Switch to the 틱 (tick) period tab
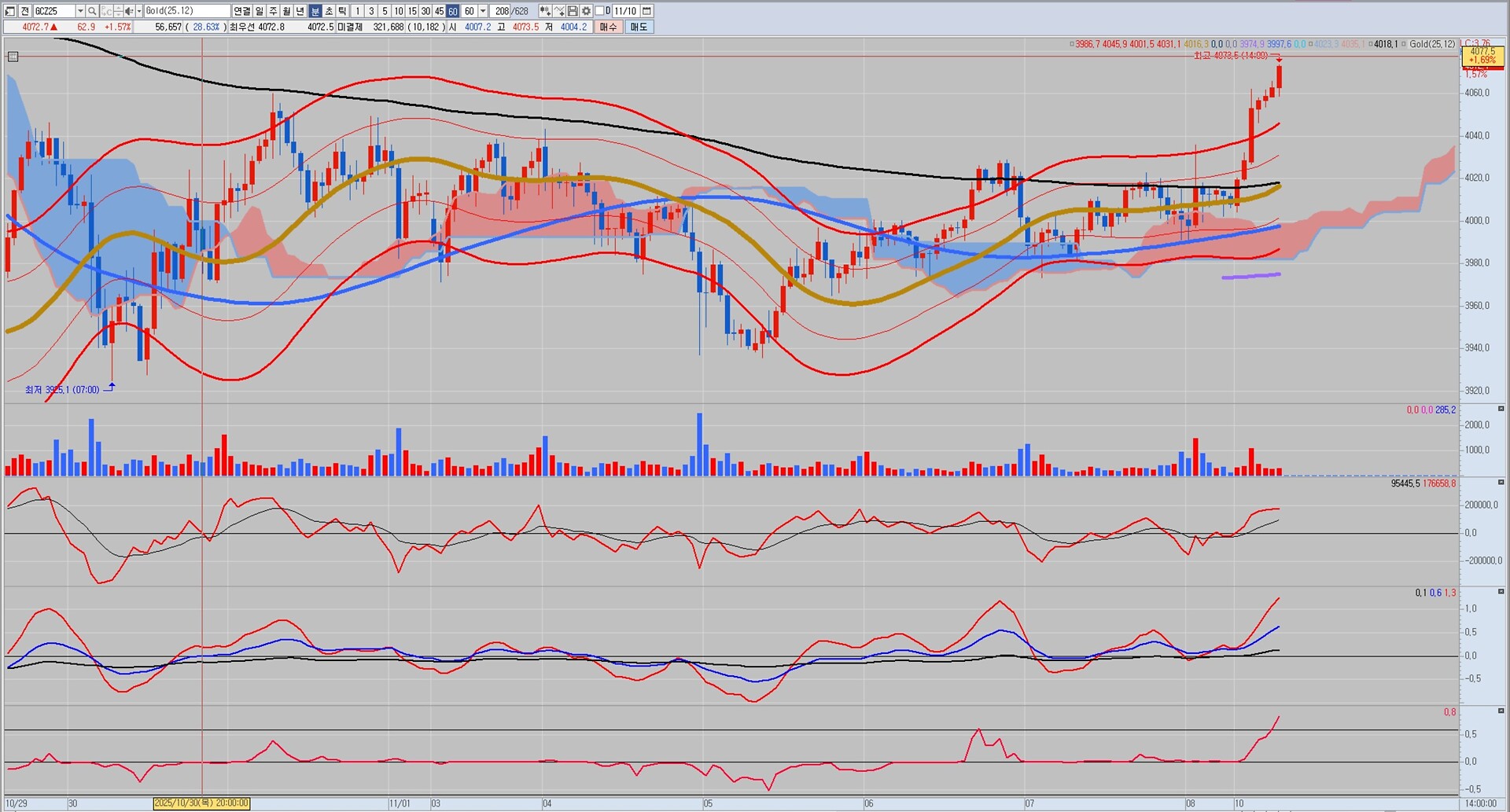The width and height of the screenshot is (1510, 812). (342, 11)
